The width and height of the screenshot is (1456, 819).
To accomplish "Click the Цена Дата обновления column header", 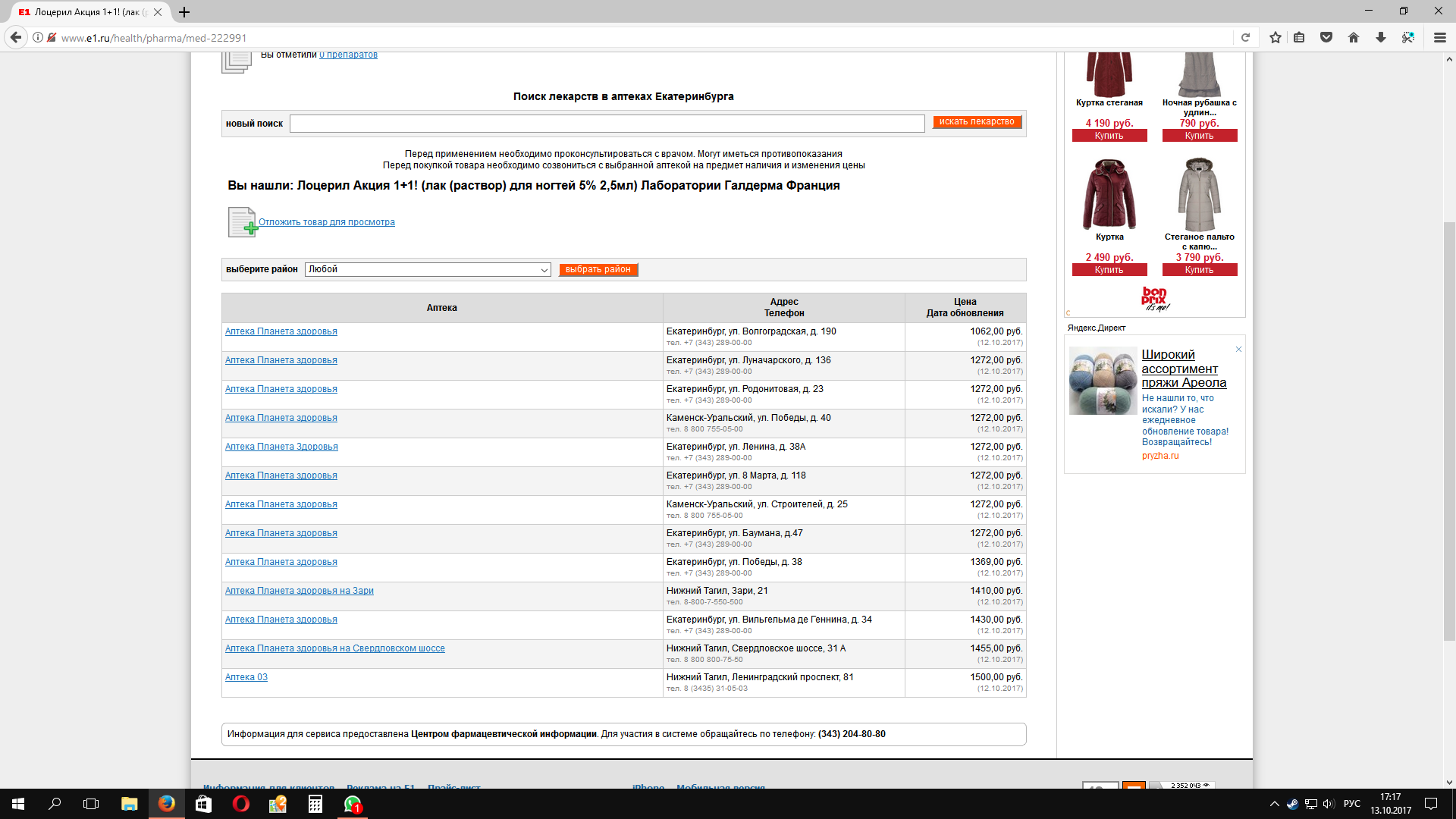I will [x=965, y=307].
